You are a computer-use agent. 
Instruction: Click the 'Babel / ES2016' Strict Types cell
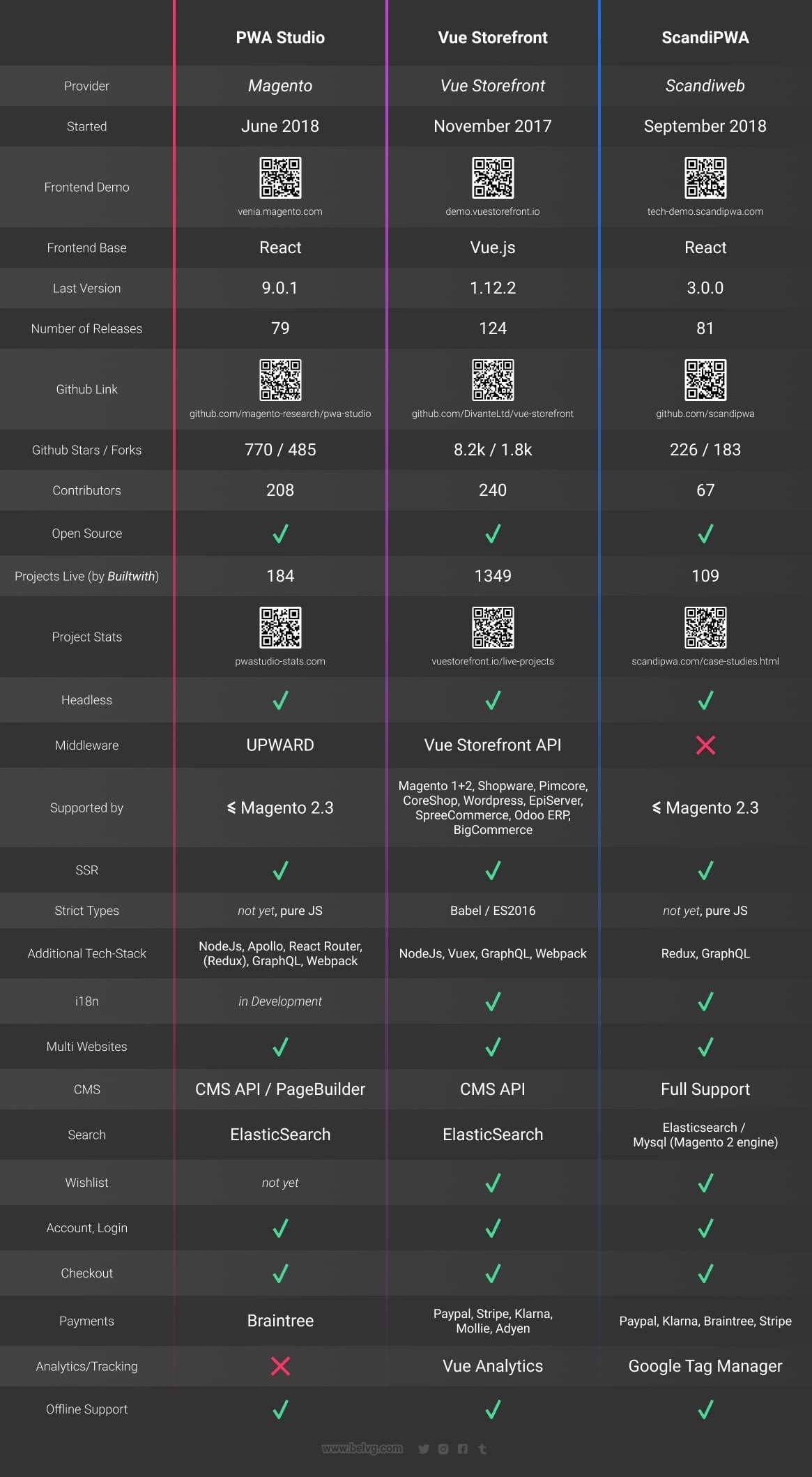tap(493, 911)
